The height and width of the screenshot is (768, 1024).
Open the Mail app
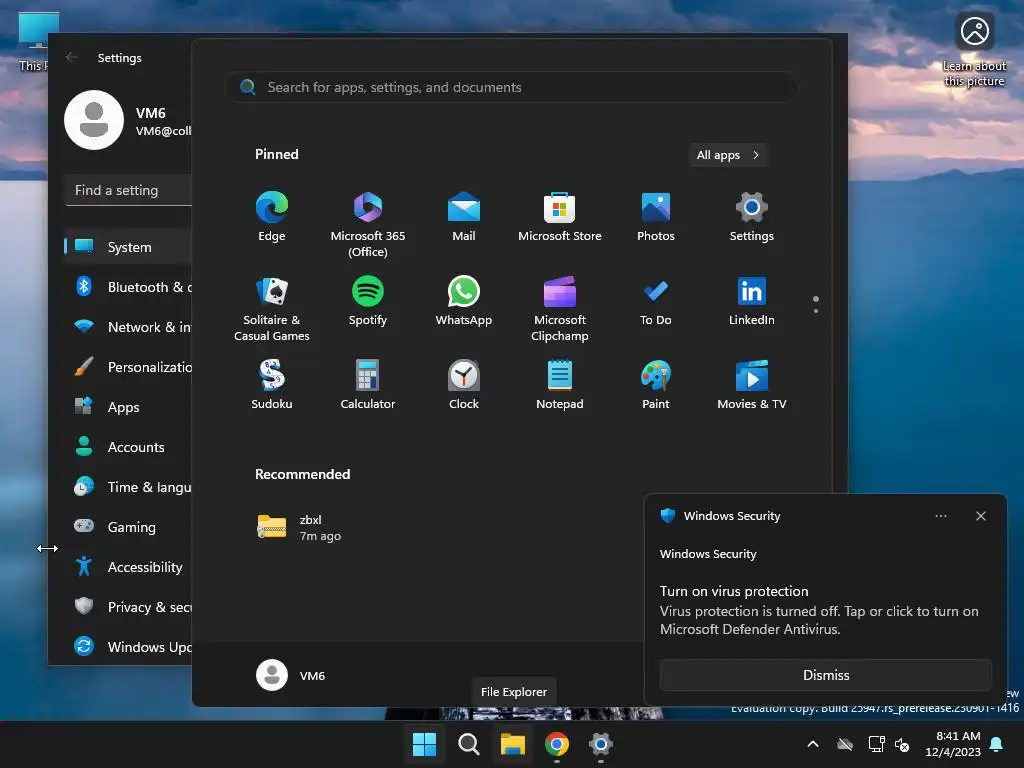point(464,217)
